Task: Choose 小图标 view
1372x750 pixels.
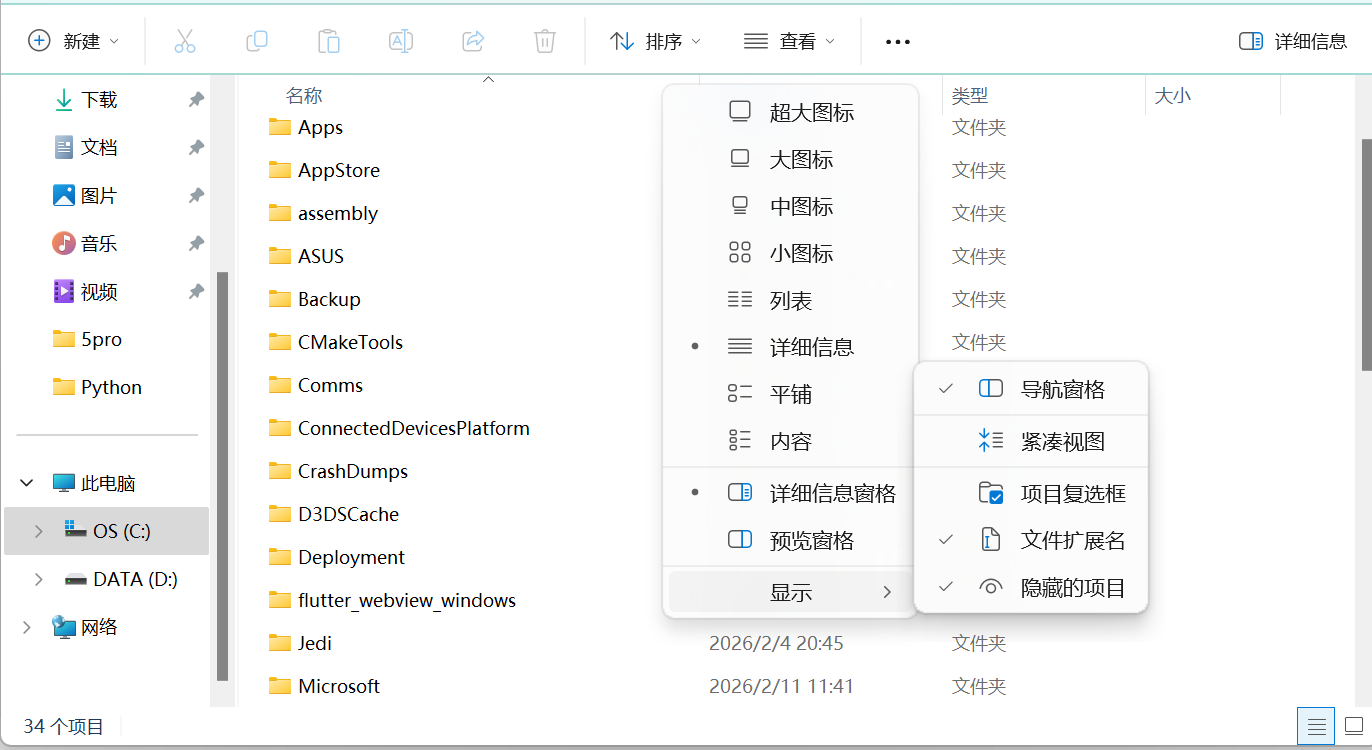Action: 790,253
